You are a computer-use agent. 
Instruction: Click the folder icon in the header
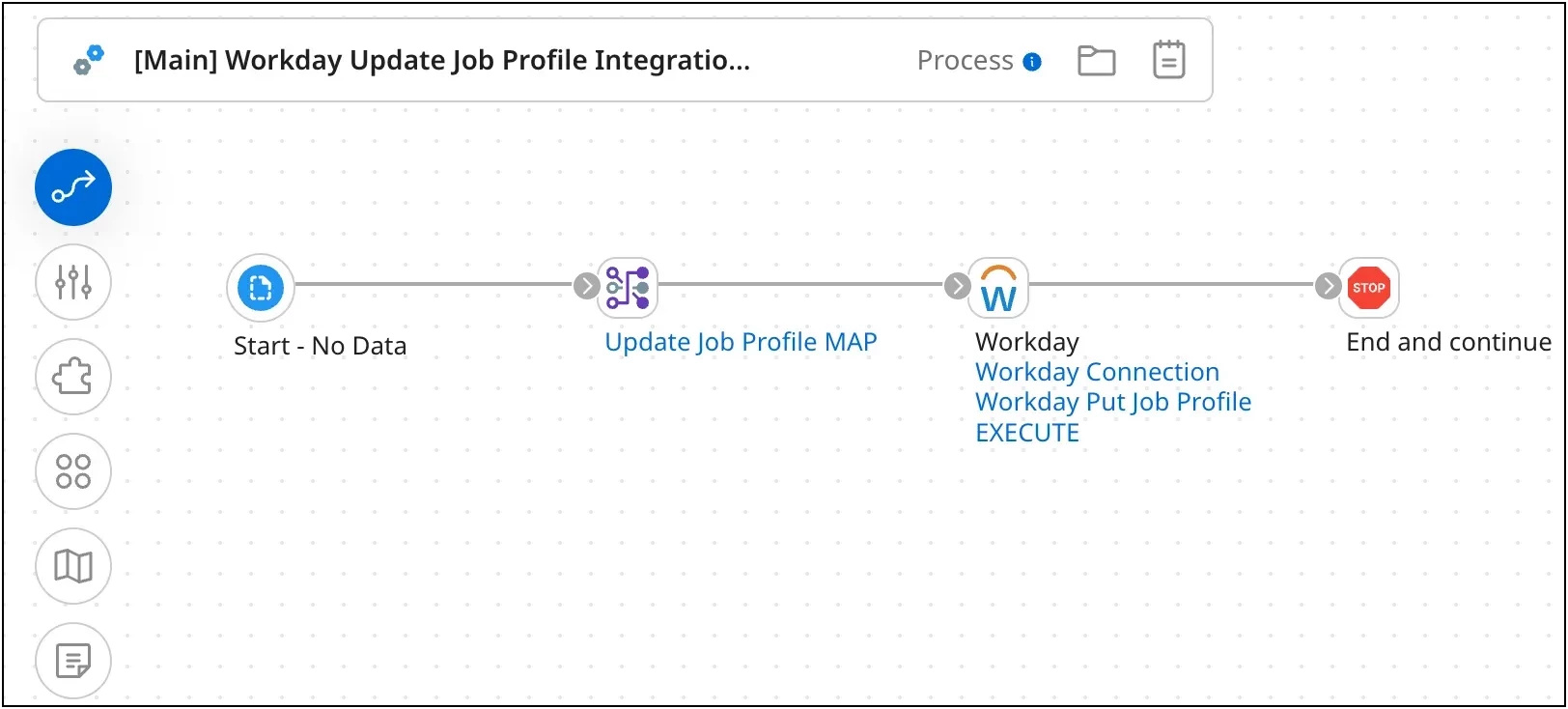[1096, 60]
